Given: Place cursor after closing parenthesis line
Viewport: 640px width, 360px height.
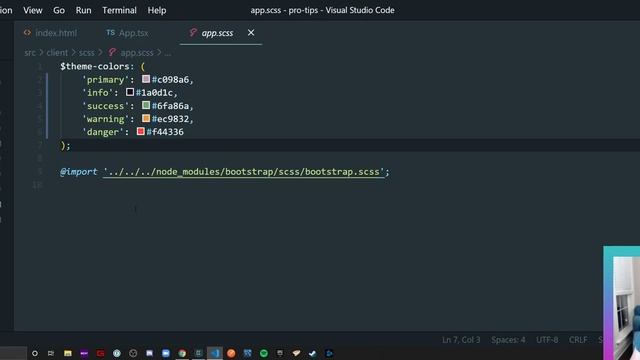Looking at the screenshot, I should click(71, 145).
